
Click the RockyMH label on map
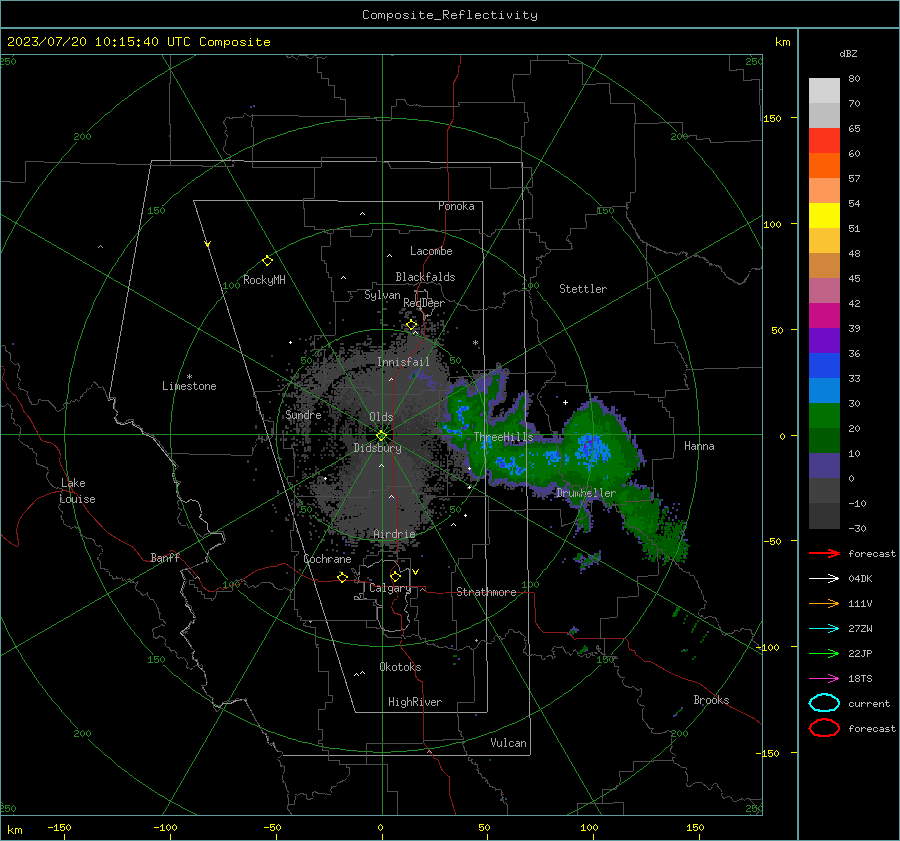[x=264, y=280]
